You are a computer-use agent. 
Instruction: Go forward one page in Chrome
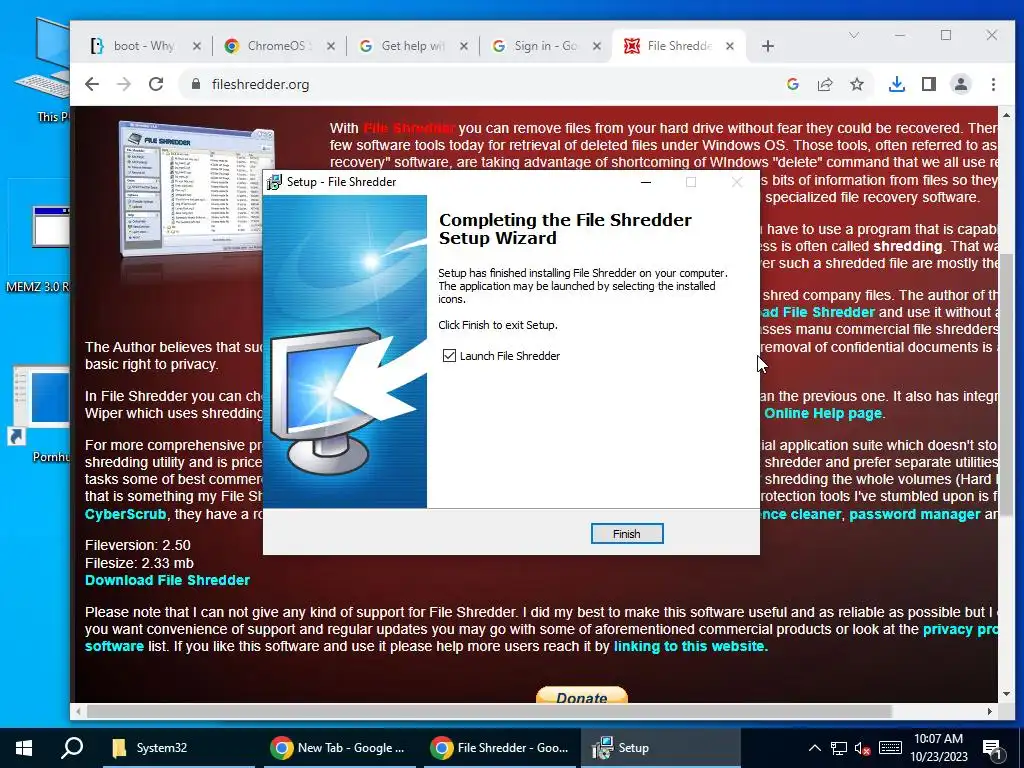click(123, 84)
